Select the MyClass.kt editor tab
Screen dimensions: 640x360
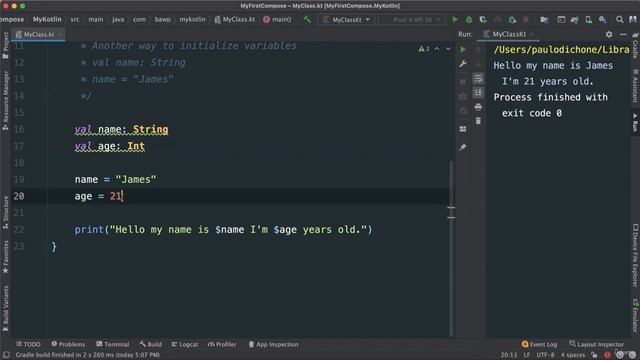pos(38,34)
